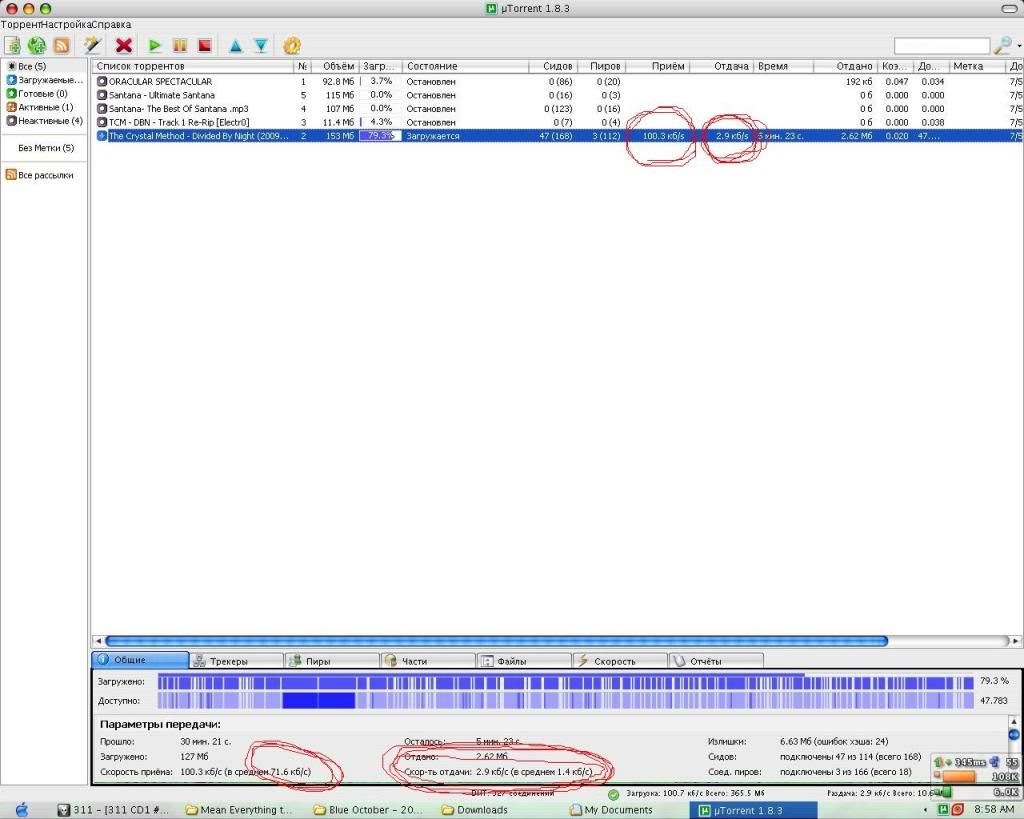
Task: Click the horizontal scrollbar under torrent list
Action: pyautogui.click(x=496, y=641)
